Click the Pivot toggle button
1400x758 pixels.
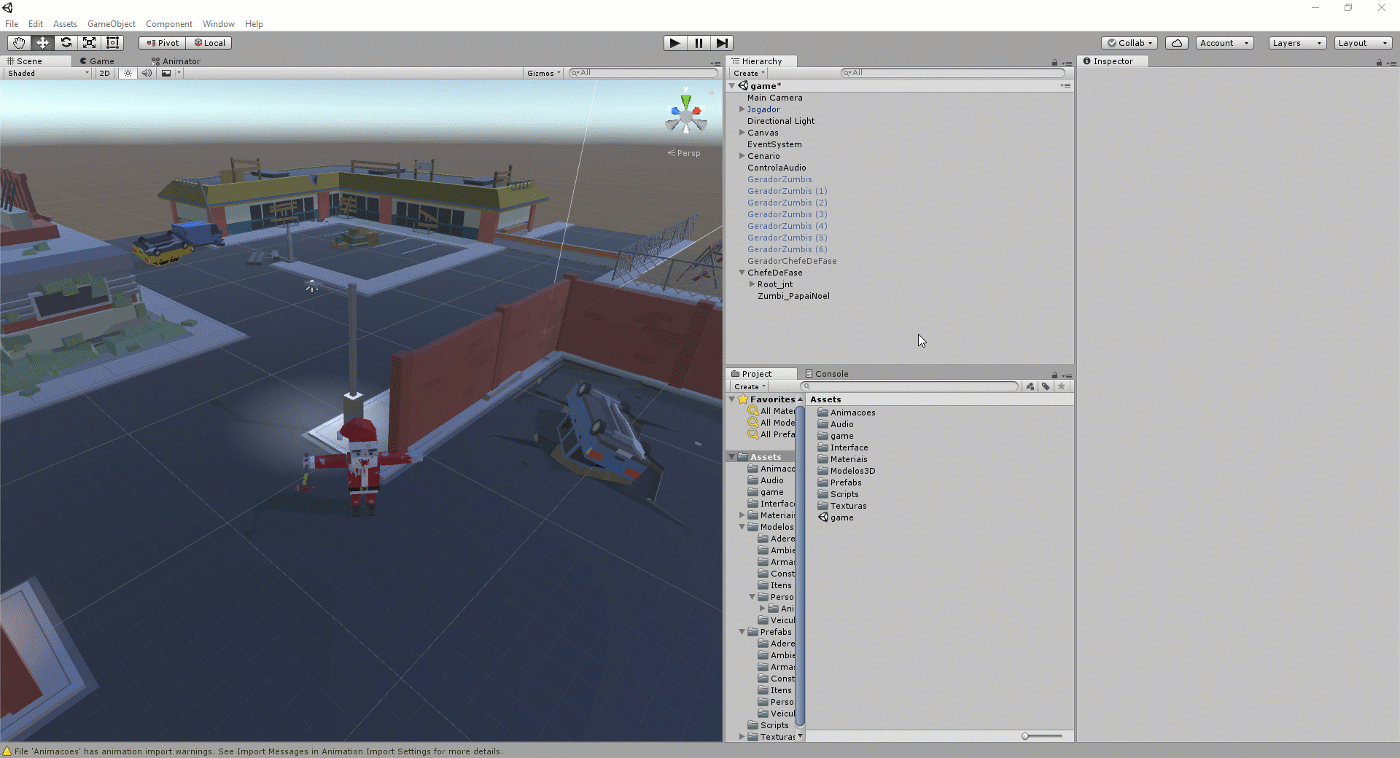pyautogui.click(x=161, y=43)
